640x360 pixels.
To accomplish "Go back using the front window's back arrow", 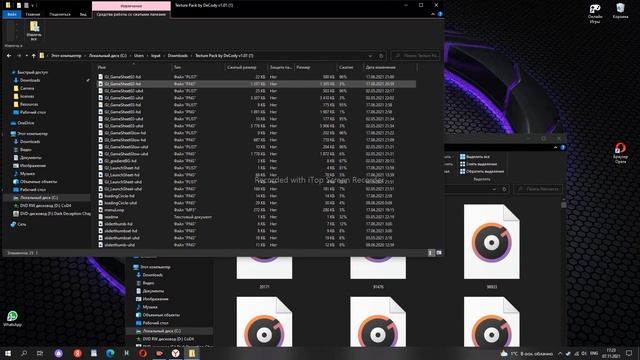I will [x=9, y=56].
